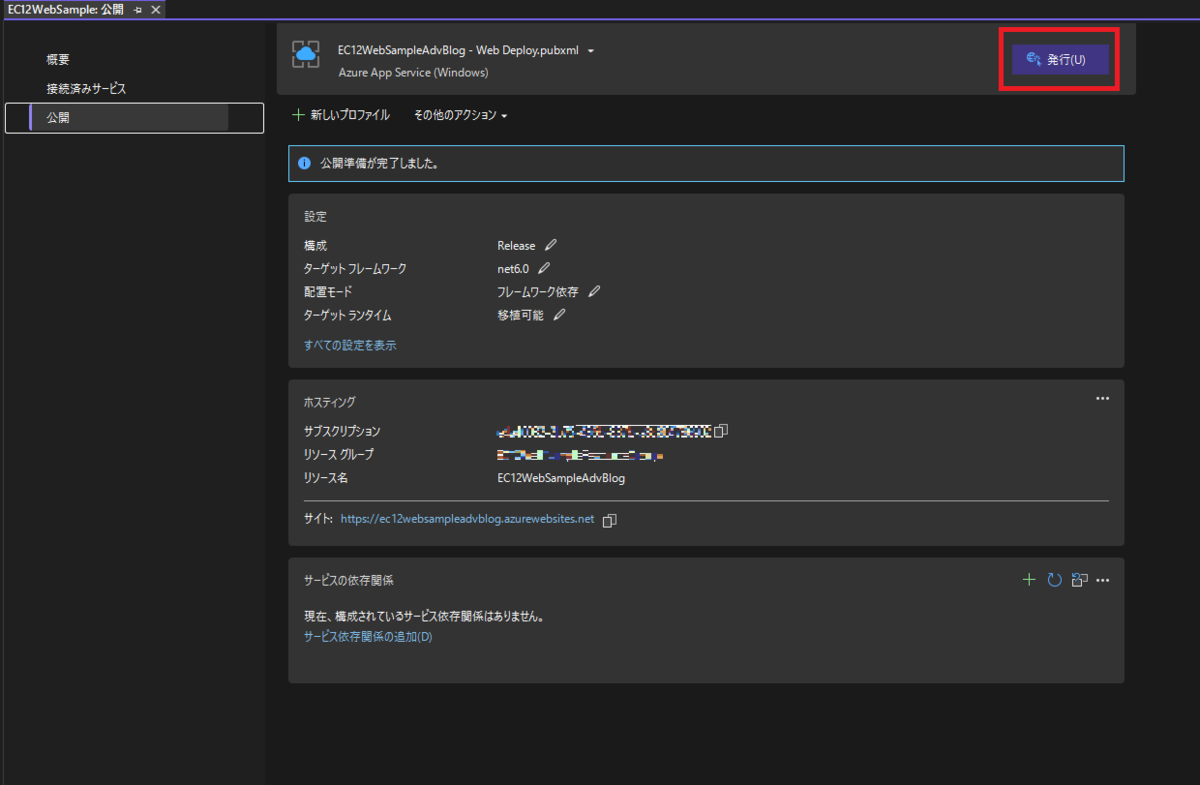
Task: Open the すべての設定を表示 link
Action: [x=350, y=345]
